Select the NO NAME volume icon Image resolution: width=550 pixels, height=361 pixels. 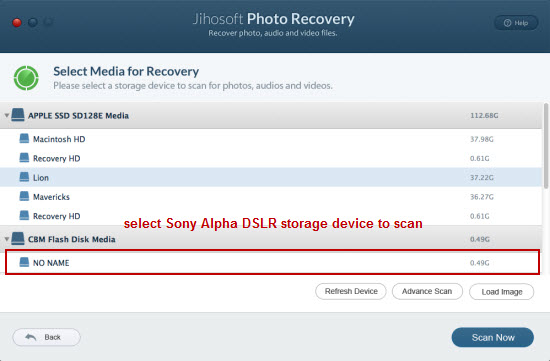coord(24,262)
